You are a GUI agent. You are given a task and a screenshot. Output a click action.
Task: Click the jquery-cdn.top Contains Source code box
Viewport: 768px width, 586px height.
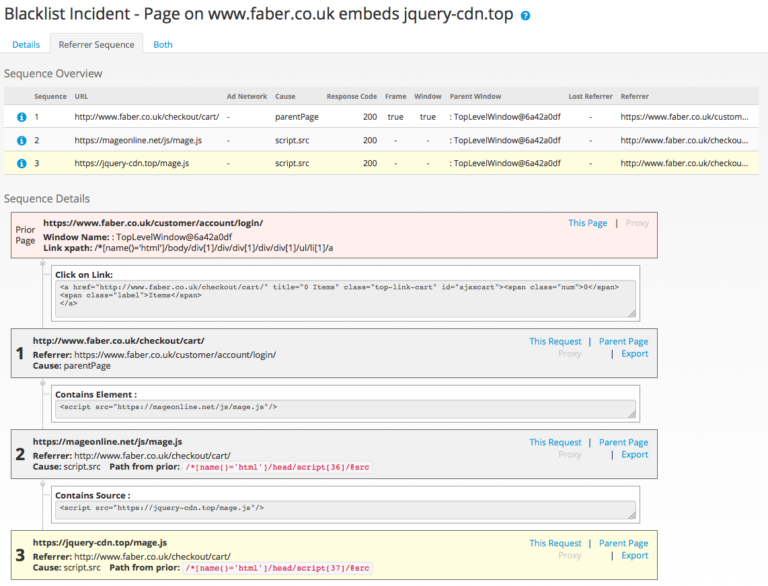345,509
